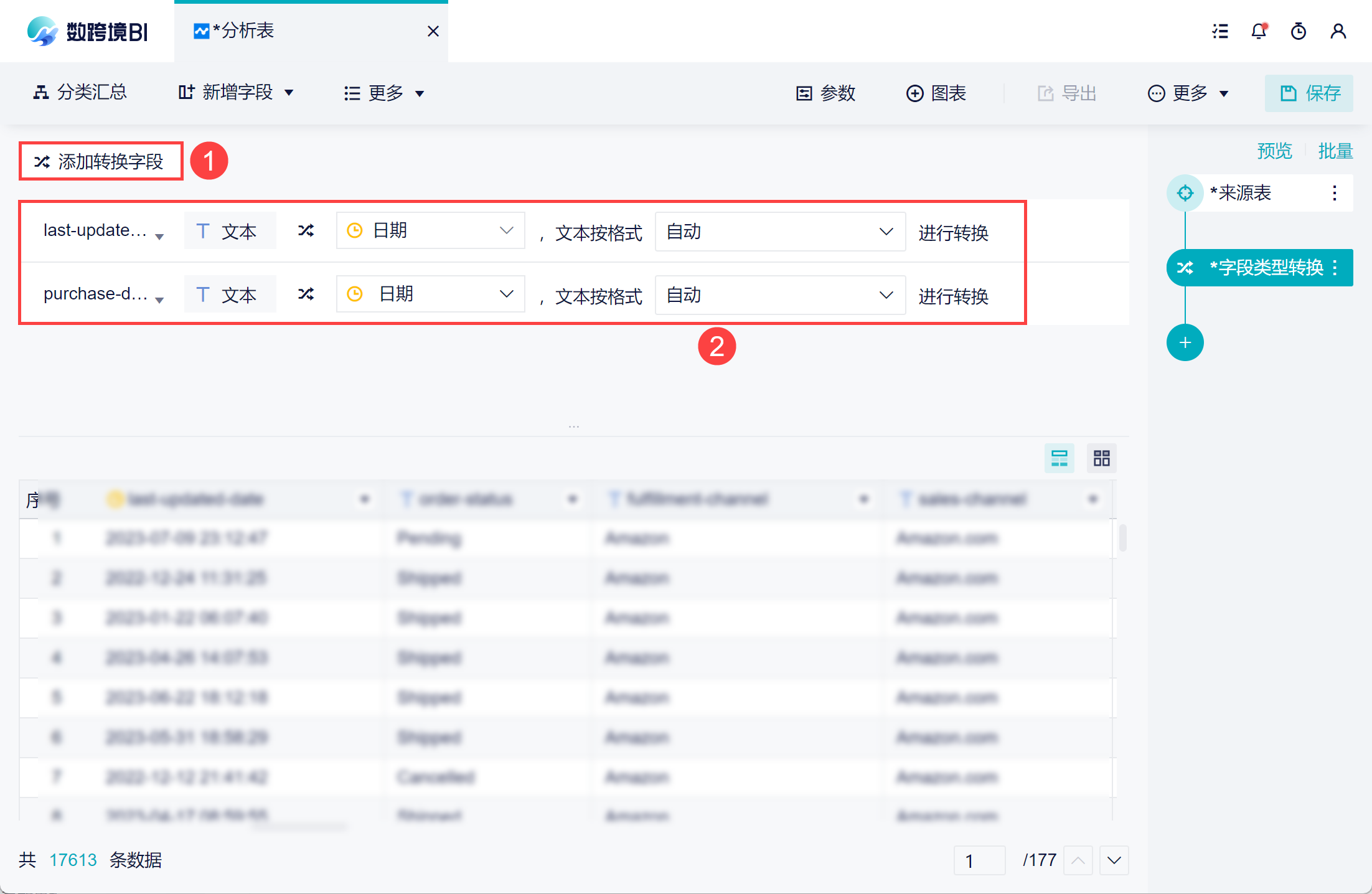
Task: Click the 预览 link
Action: pos(1274,151)
